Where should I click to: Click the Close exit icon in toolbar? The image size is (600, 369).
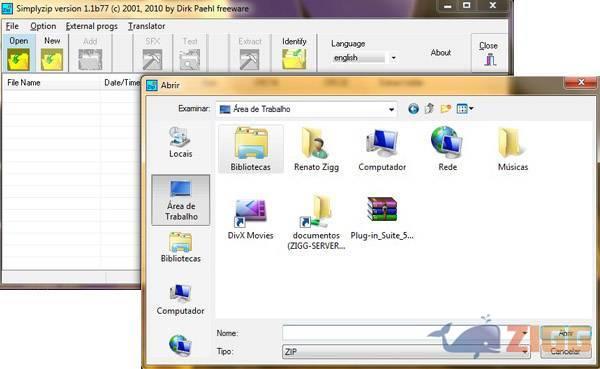[x=489, y=60]
